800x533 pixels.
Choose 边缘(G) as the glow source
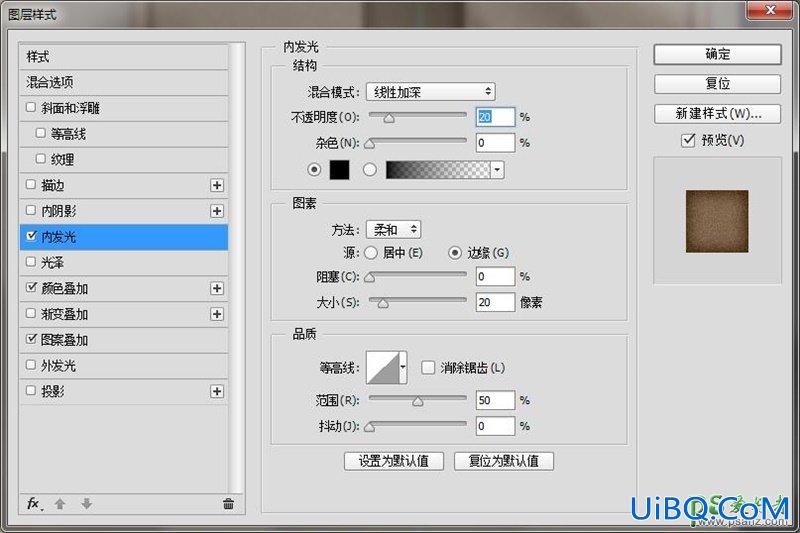(455, 252)
